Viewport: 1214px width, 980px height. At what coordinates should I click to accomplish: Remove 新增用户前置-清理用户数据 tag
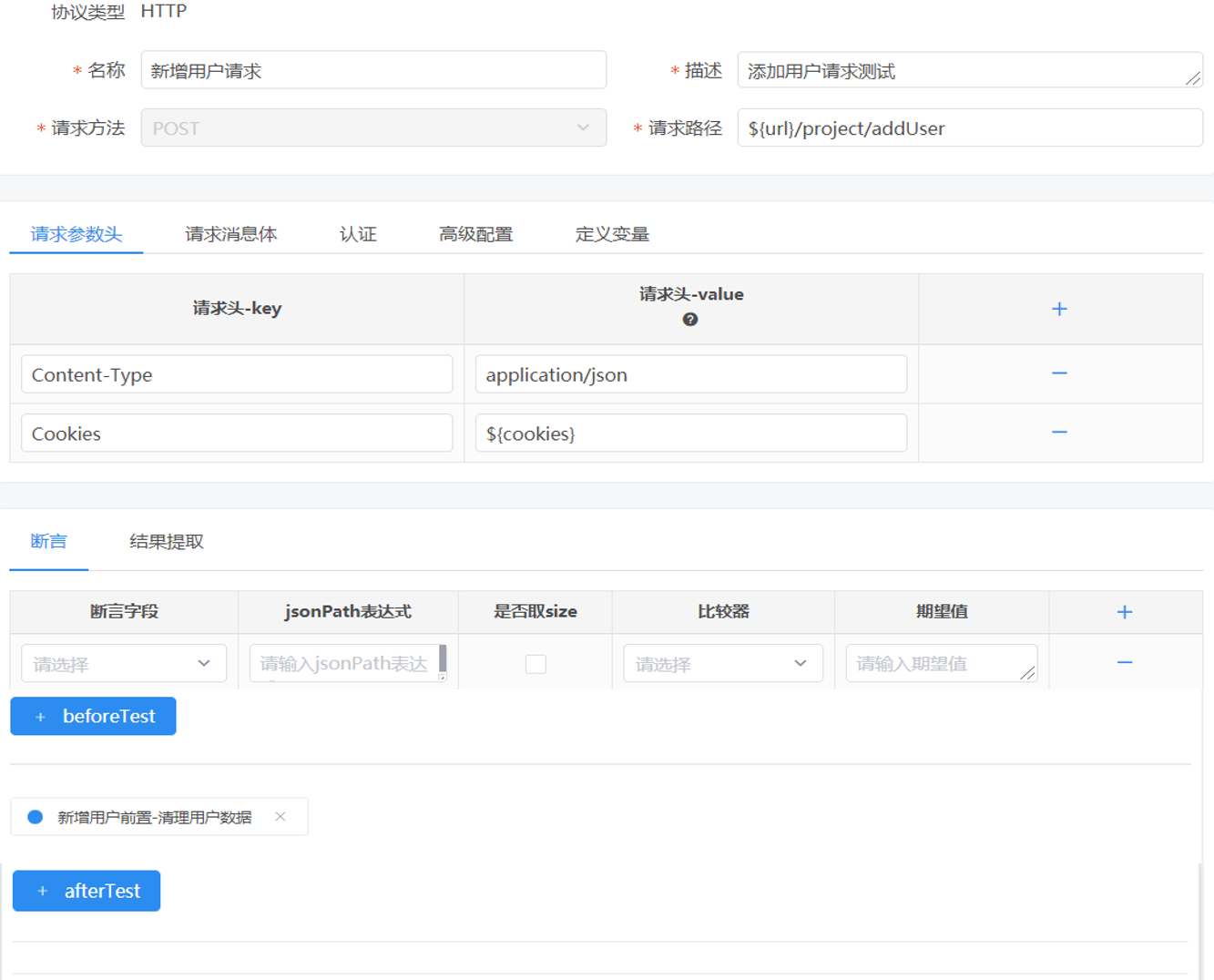pos(281,816)
